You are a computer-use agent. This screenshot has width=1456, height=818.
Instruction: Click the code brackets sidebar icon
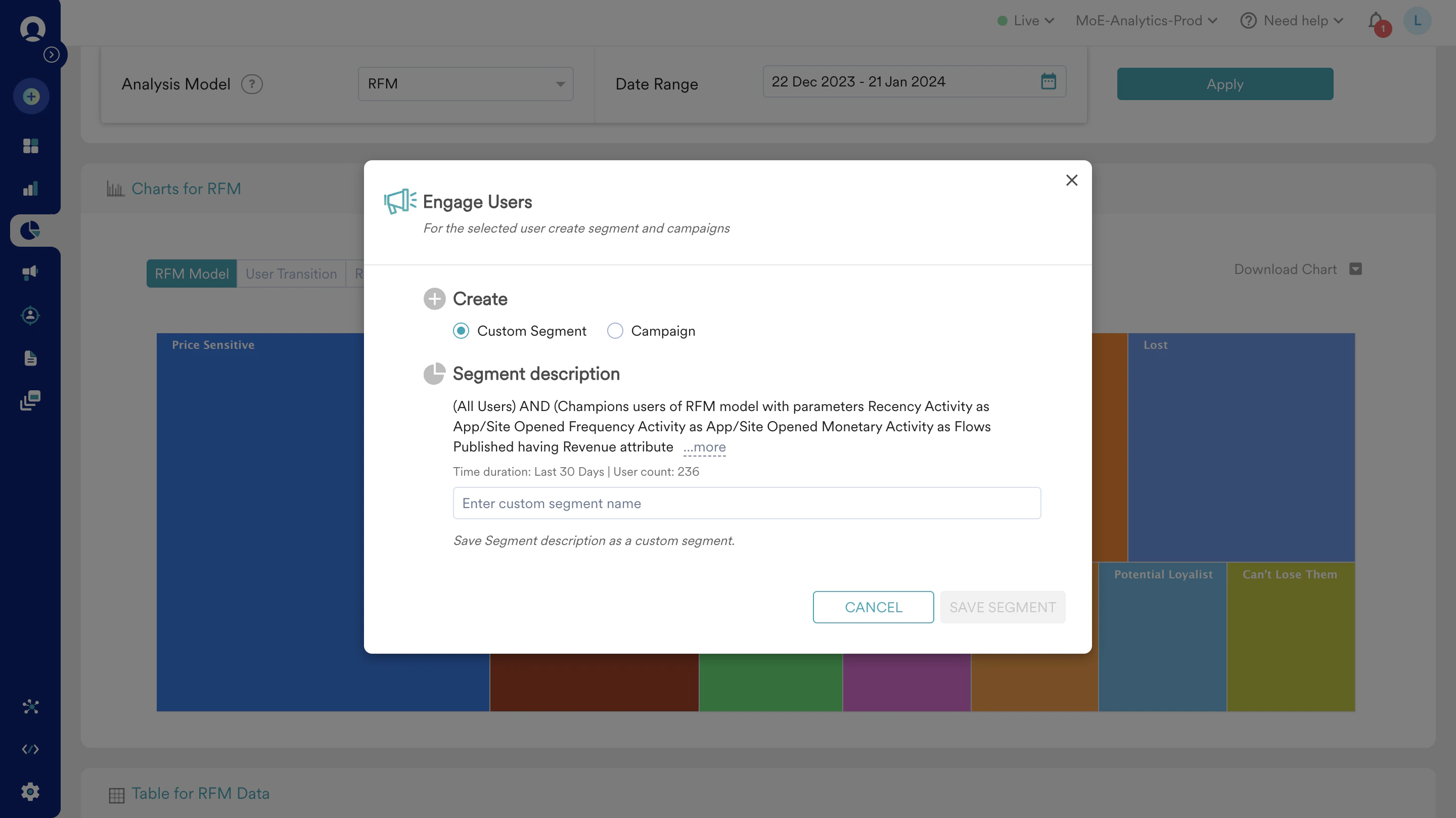click(x=30, y=749)
